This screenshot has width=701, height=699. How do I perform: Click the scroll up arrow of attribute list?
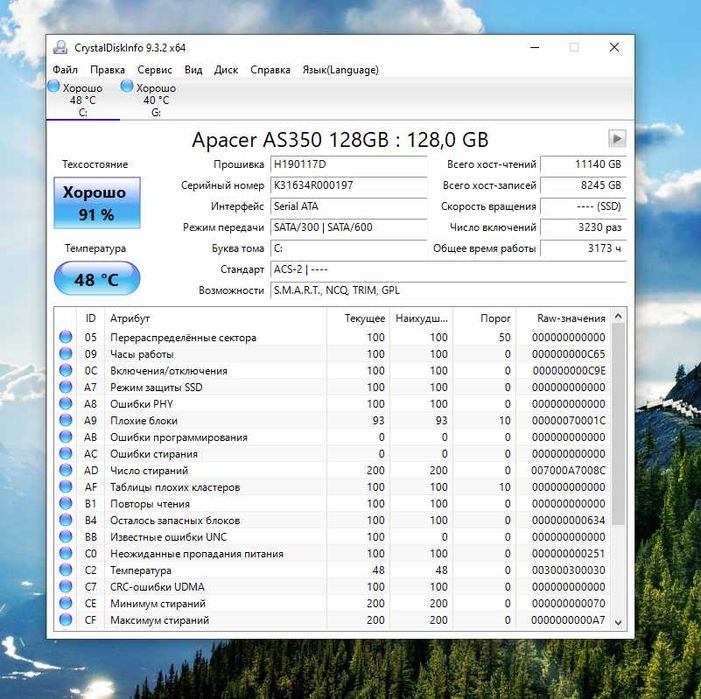618,316
